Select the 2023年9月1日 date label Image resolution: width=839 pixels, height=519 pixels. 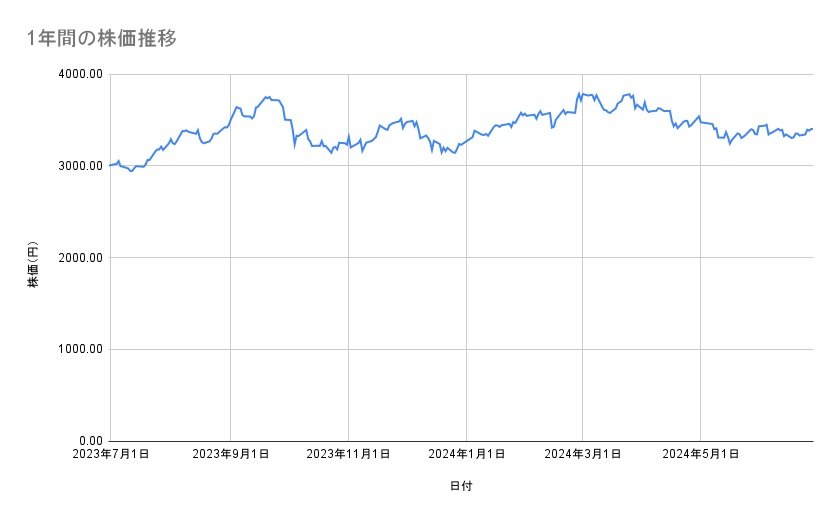(231, 455)
